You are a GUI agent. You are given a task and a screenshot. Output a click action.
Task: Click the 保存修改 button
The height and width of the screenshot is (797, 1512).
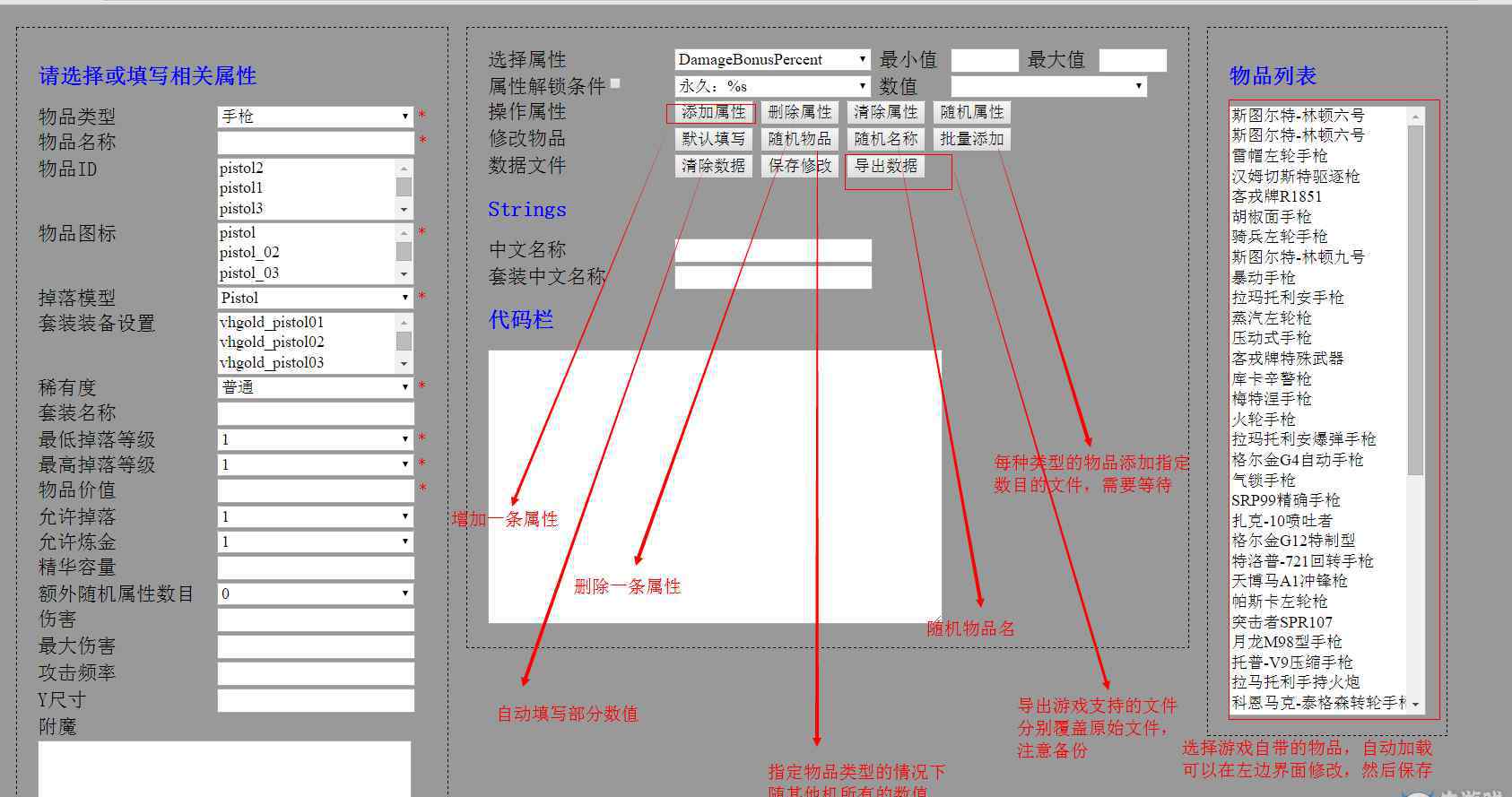tap(800, 166)
